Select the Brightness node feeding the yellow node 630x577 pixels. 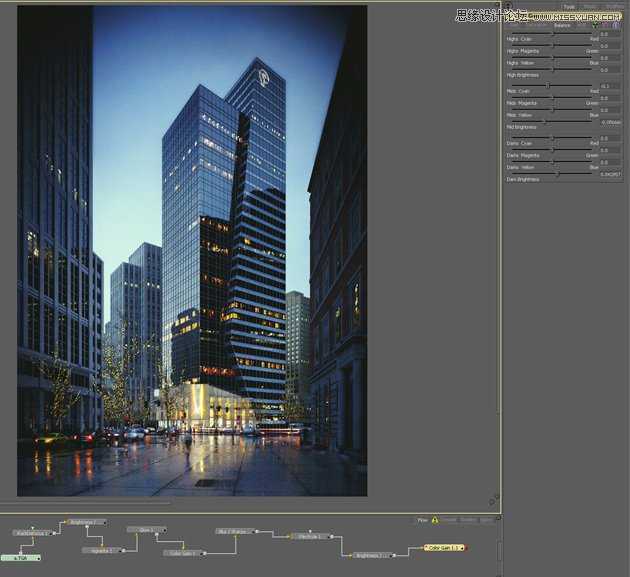coord(371,556)
